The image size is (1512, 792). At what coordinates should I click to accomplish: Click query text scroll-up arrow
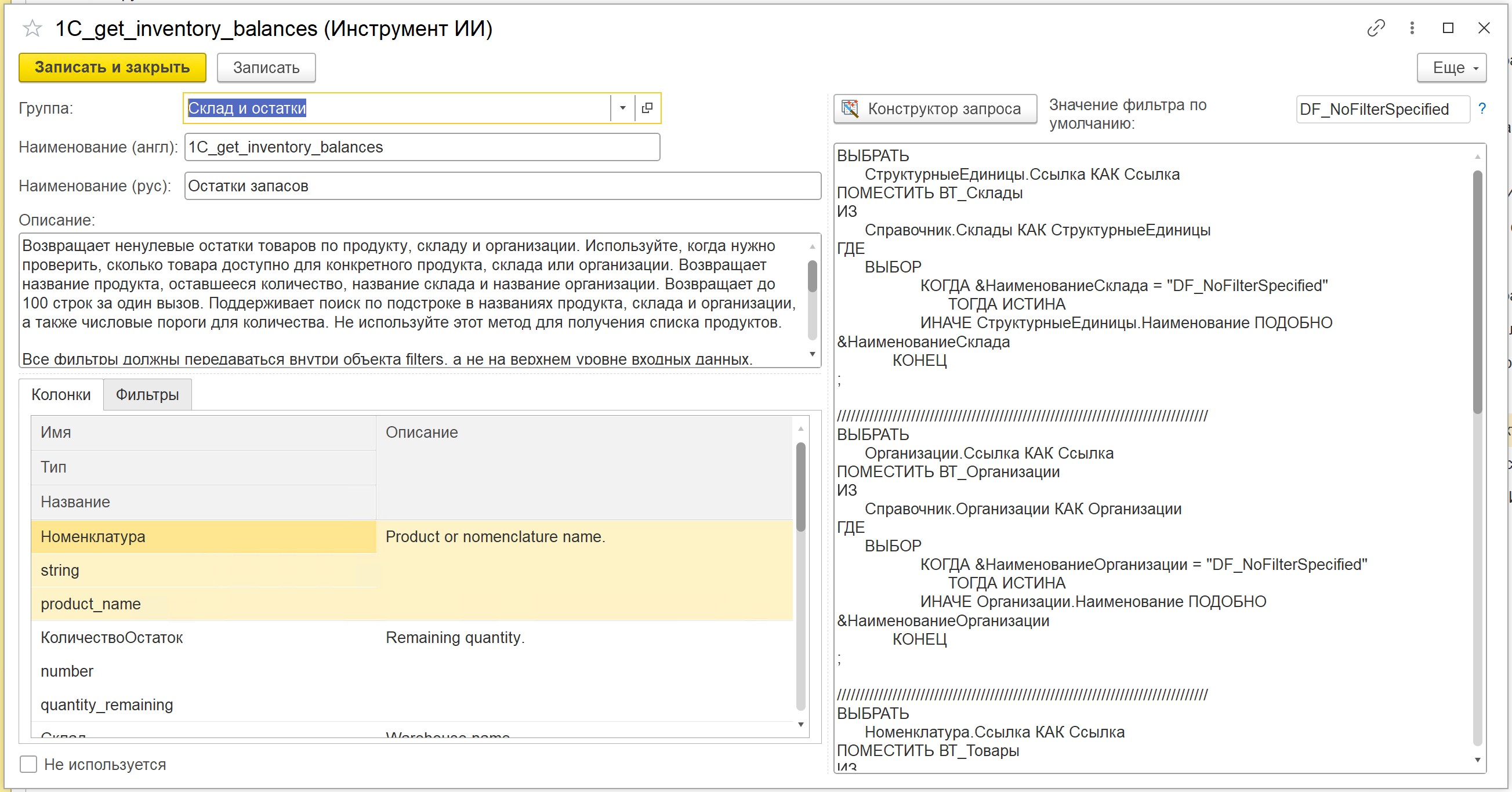1477,157
